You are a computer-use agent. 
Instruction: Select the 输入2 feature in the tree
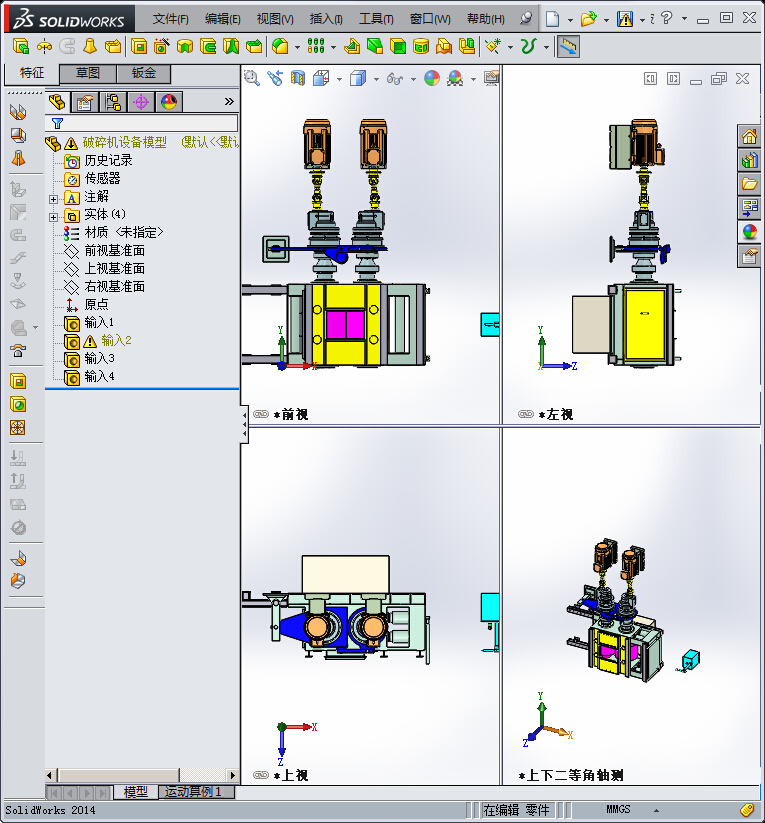coord(116,340)
